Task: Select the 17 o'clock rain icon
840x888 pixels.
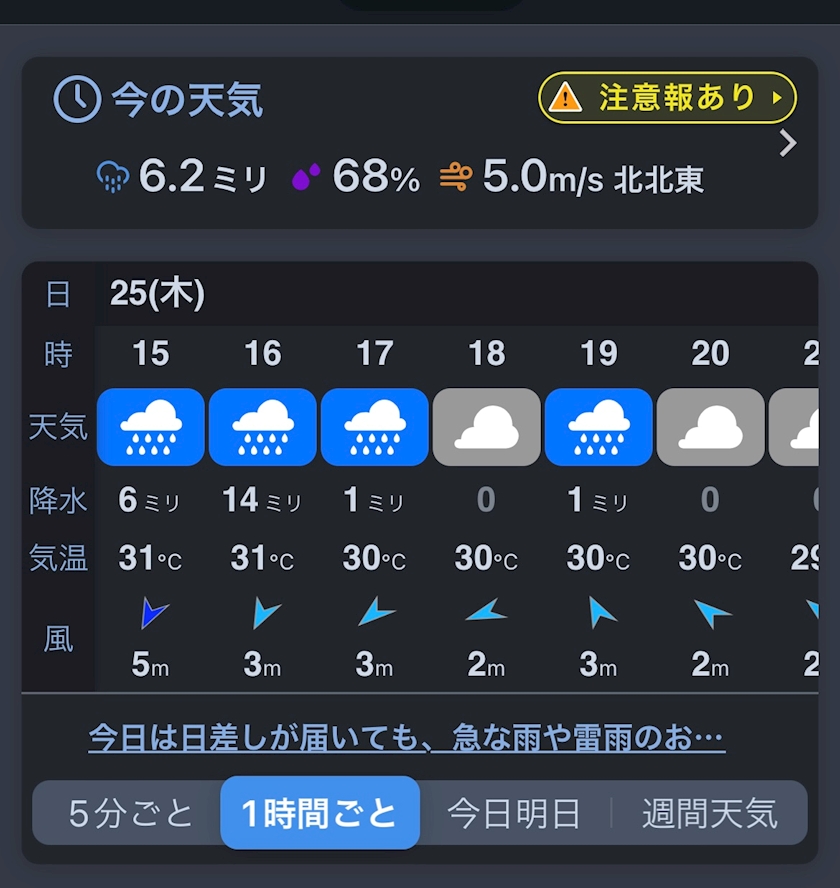Action: coord(375,427)
